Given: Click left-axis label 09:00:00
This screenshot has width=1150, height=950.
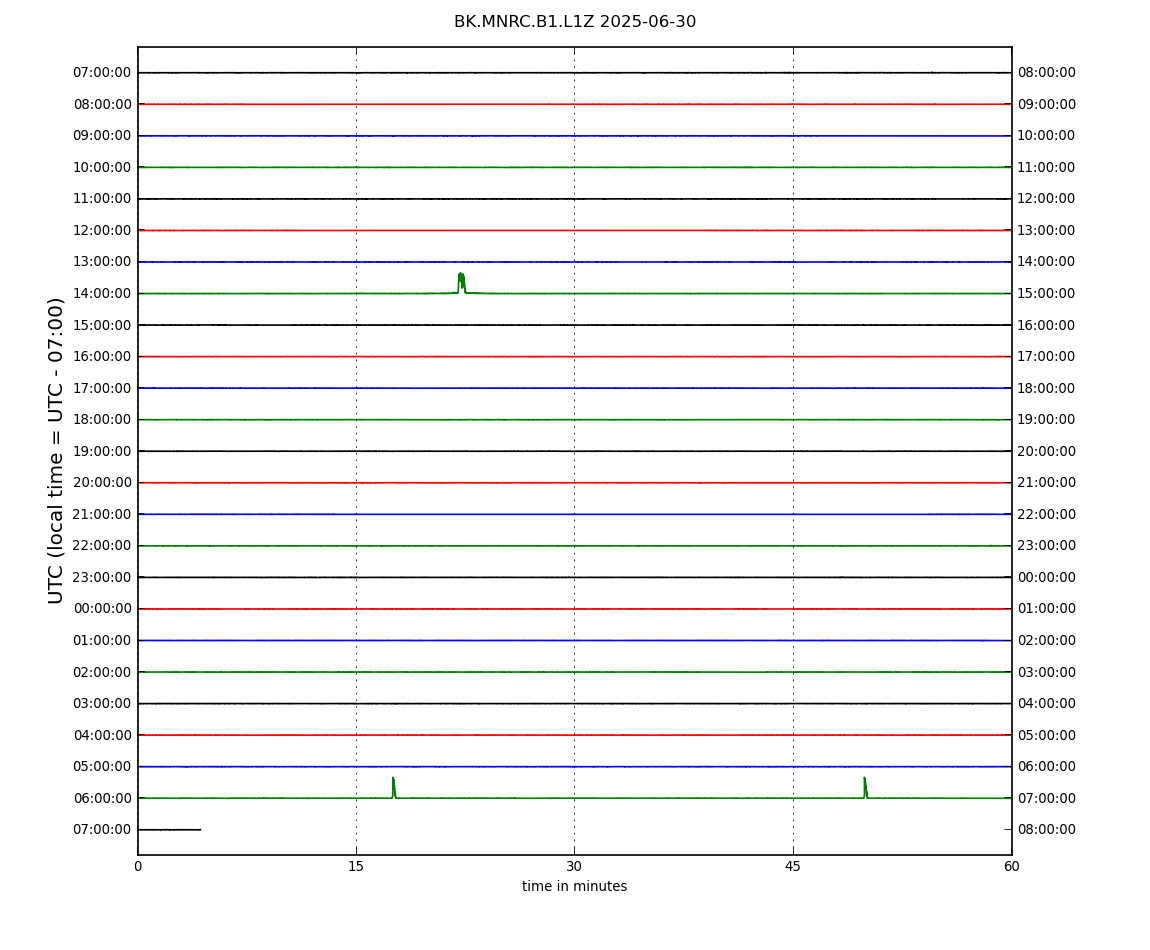Looking at the screenshot, I should point(102,136).
